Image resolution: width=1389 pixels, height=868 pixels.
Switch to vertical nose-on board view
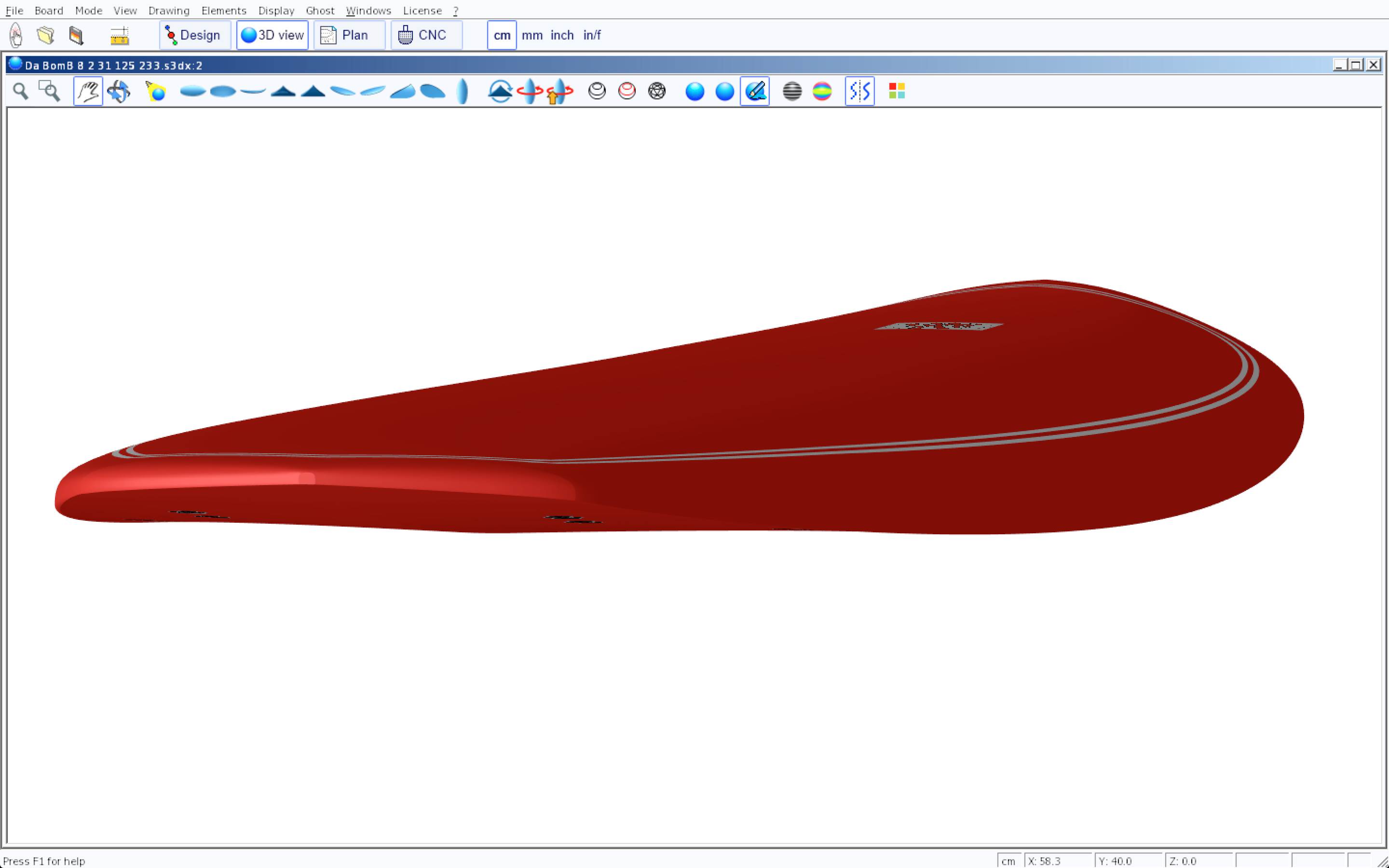(462, 91)
